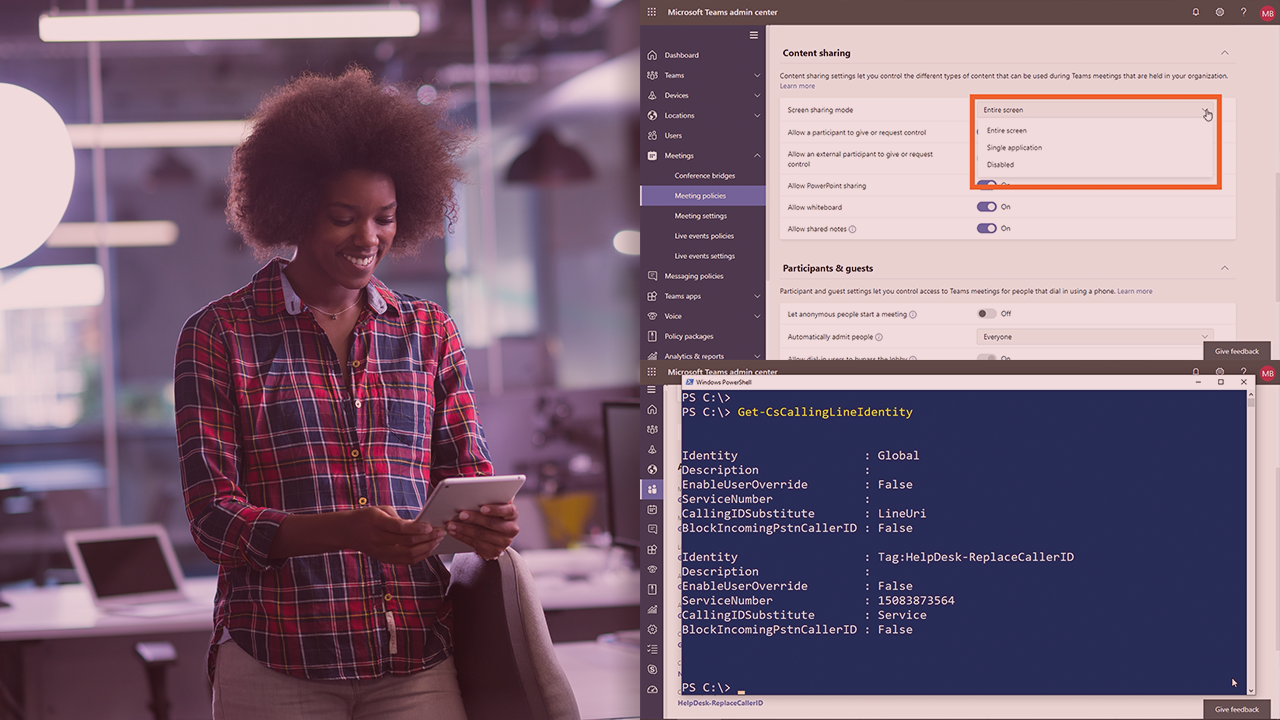Screen dimensions: 1280x720
Task: Open the MB account avatar
Action: [x=1267, y=12]
